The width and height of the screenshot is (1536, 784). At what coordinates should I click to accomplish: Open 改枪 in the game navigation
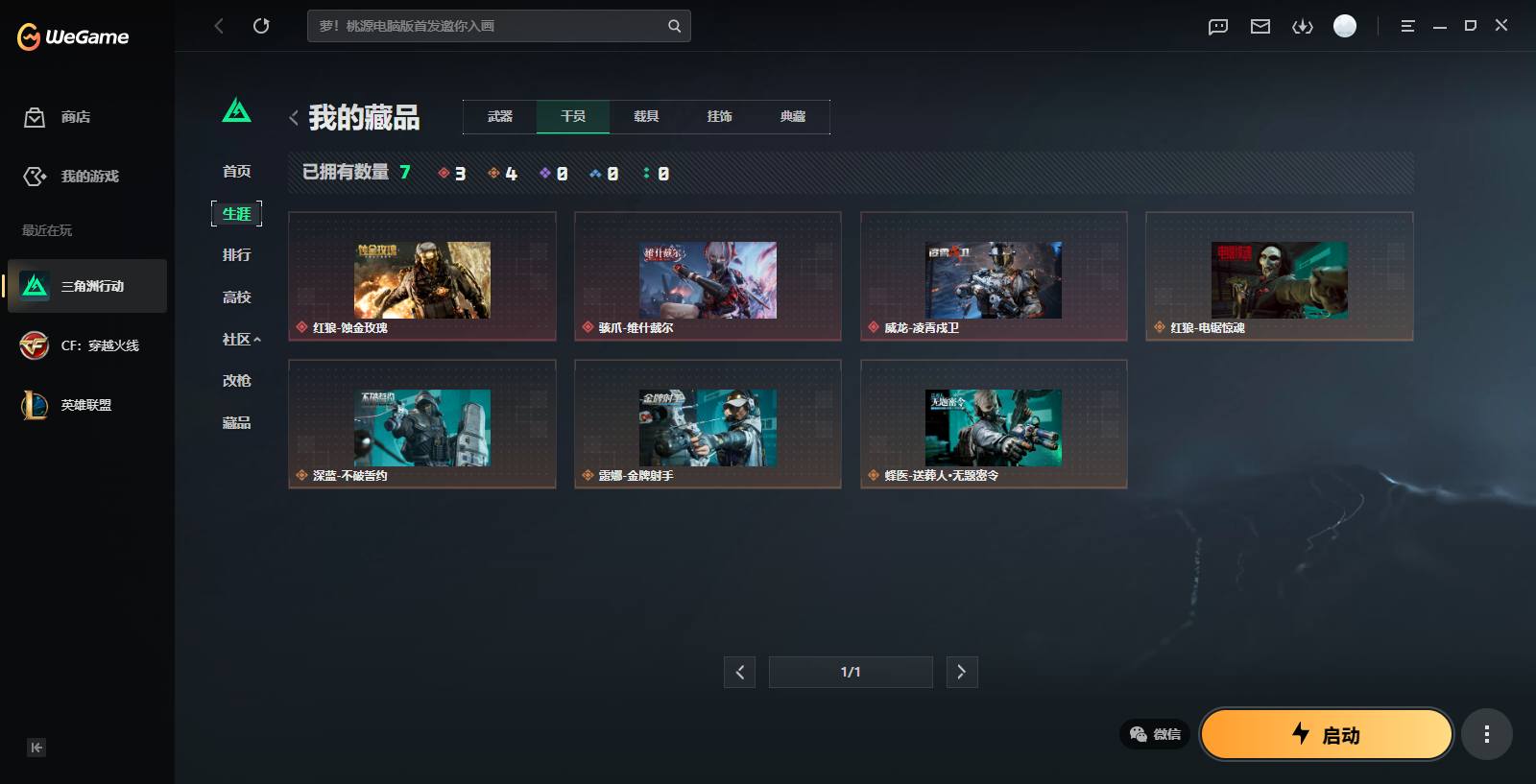coord(237,380)
